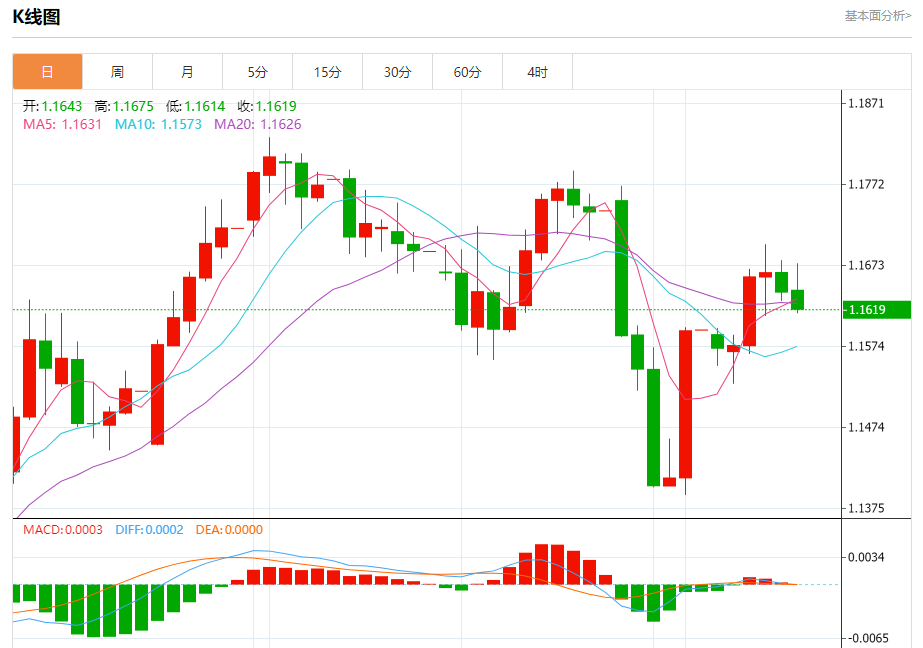
Task: Click the K线图 heading
Action: 36,17
